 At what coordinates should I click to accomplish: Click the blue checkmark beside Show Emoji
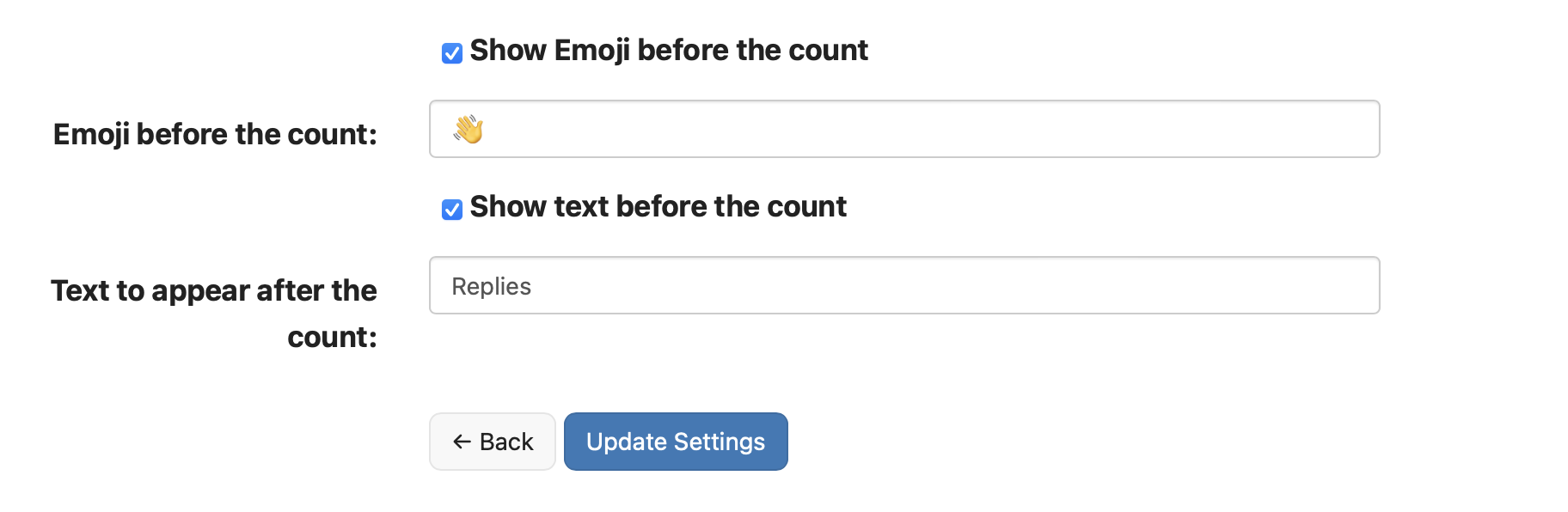(x=452, y=53)
